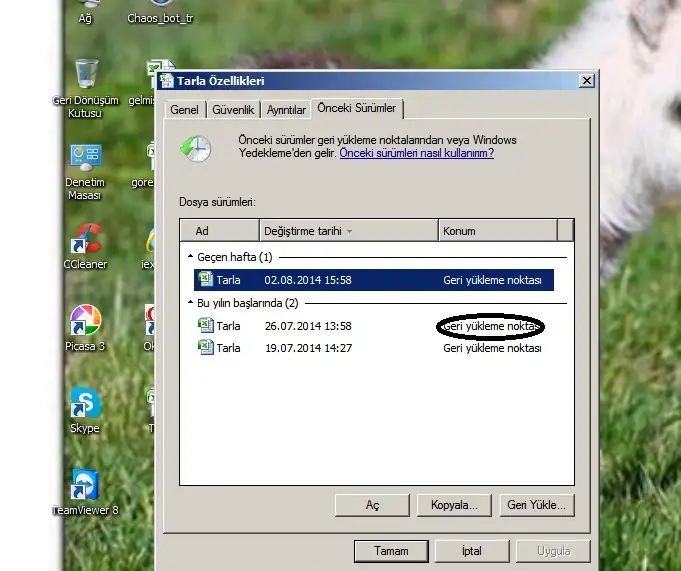Click the Aç button

372,505
